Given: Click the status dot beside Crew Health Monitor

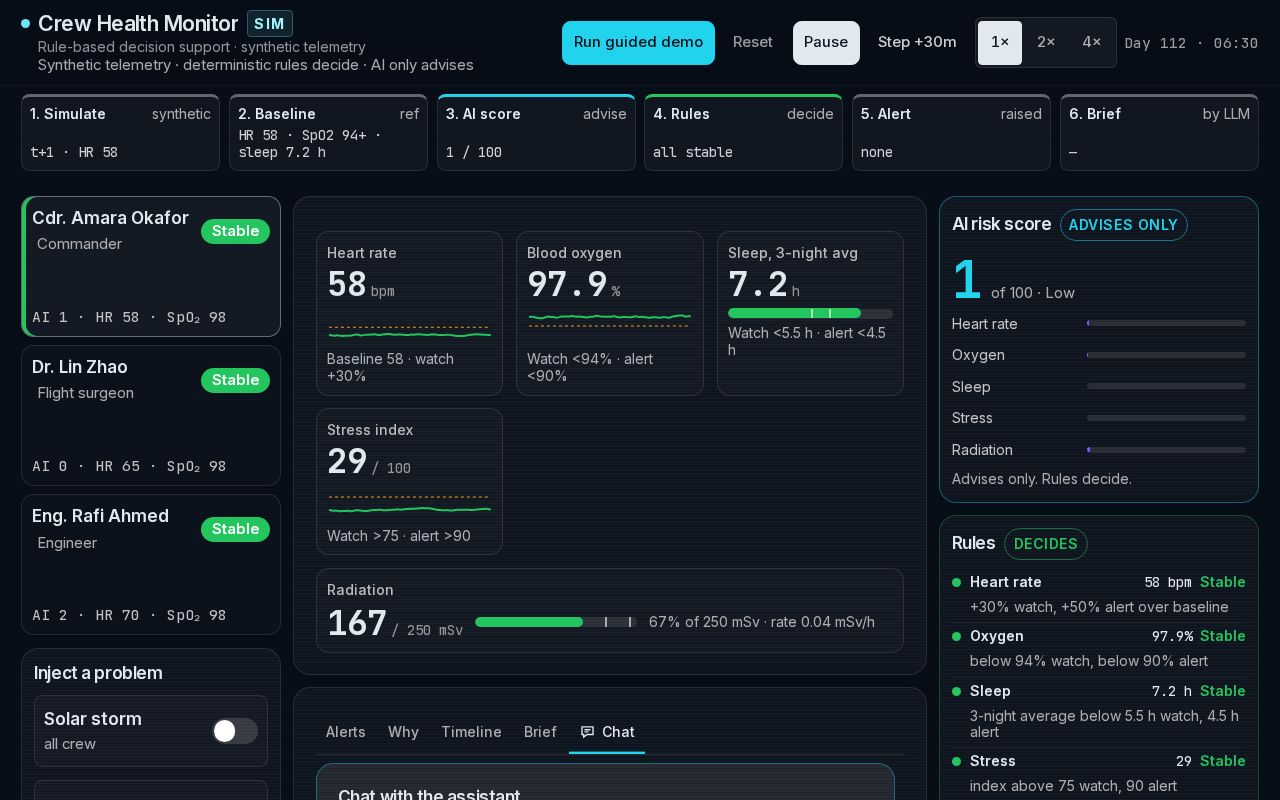Looking at the screenshot, I should point(25,23).
